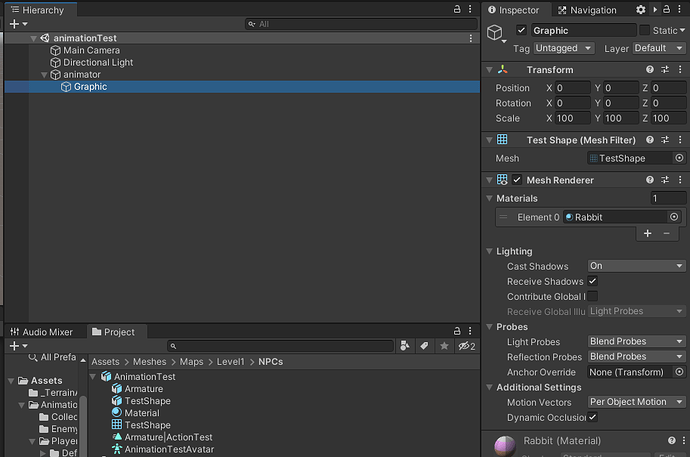Open the Layer dropdown
690x457 pixels.
[659, 48]
